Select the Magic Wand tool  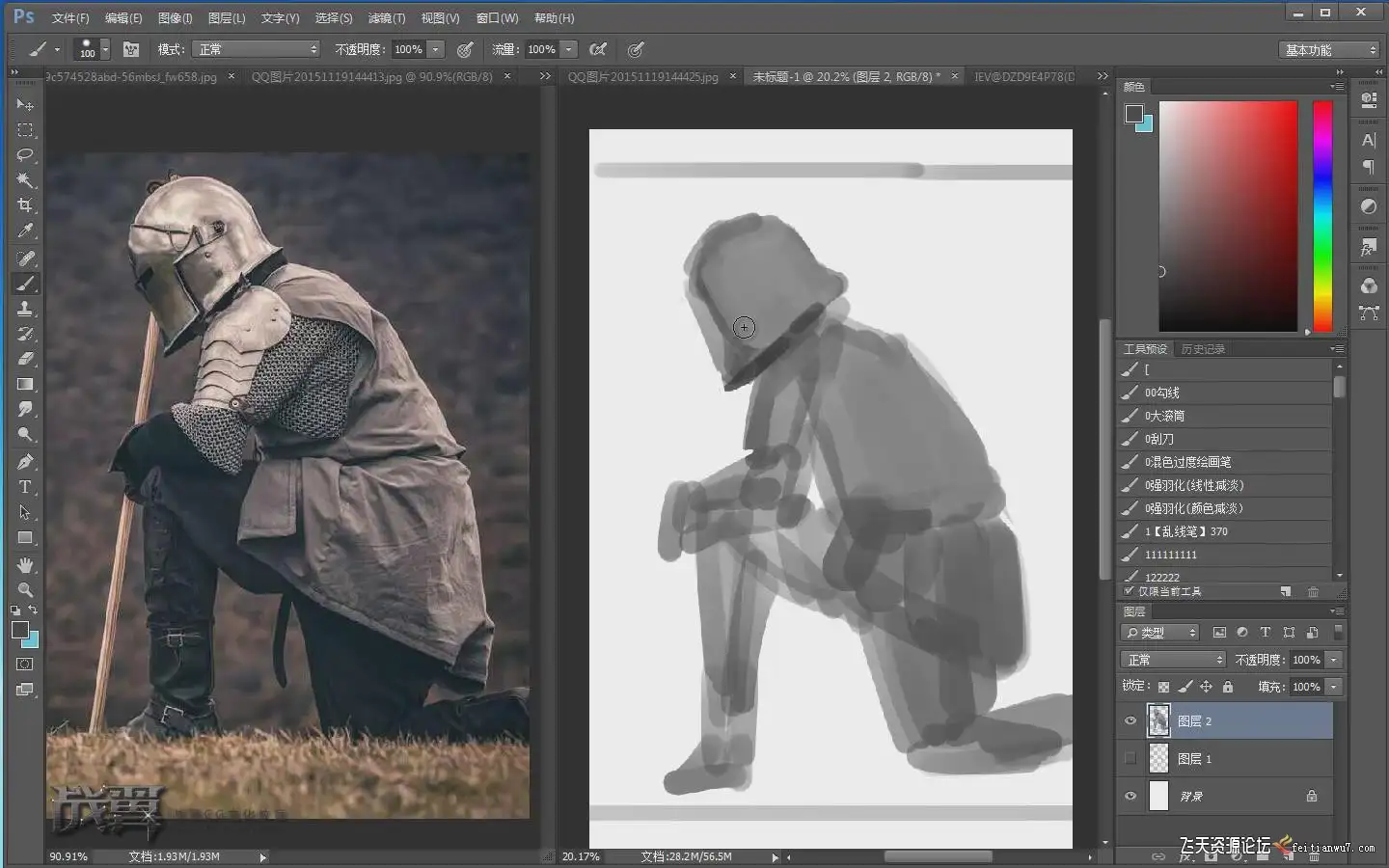(25, 180)
